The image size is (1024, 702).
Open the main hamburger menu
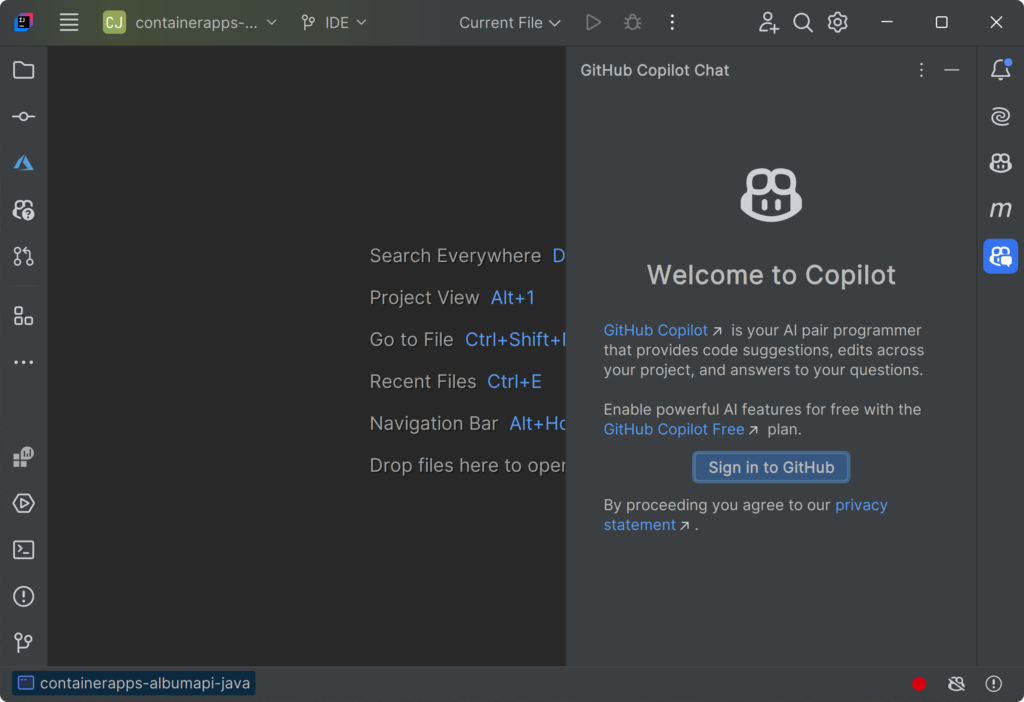(x=68, y=22)
